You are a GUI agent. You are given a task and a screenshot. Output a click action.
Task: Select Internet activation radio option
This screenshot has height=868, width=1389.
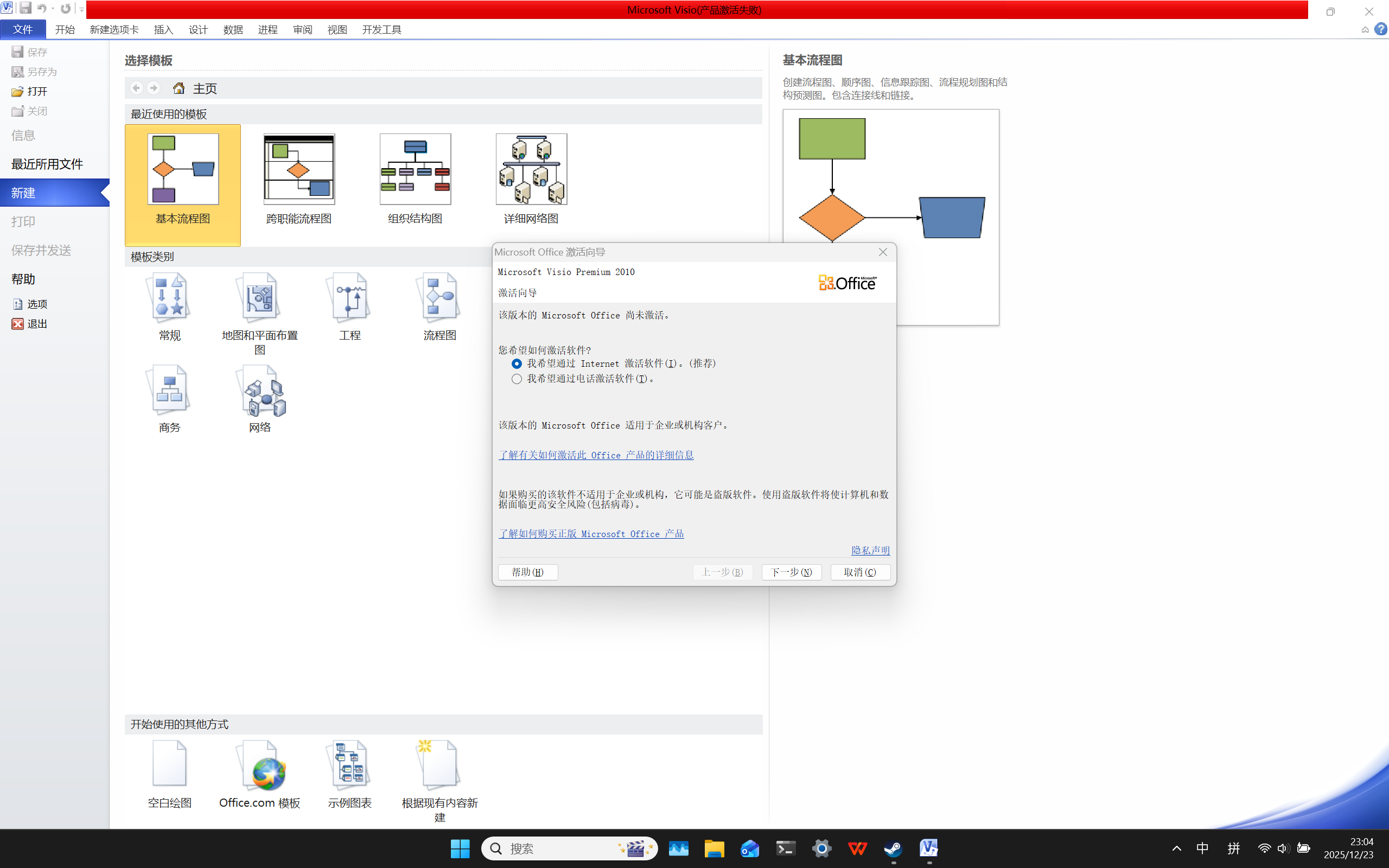(517, 363)
